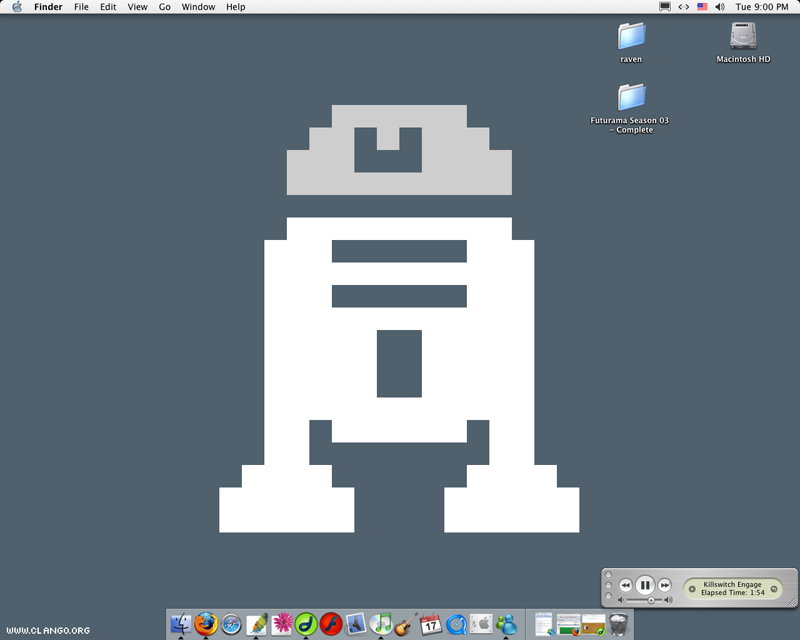The width and height of the screenshot is (800, 640).
Task: Open the Apple menu
Action: (x=16, y=7)
